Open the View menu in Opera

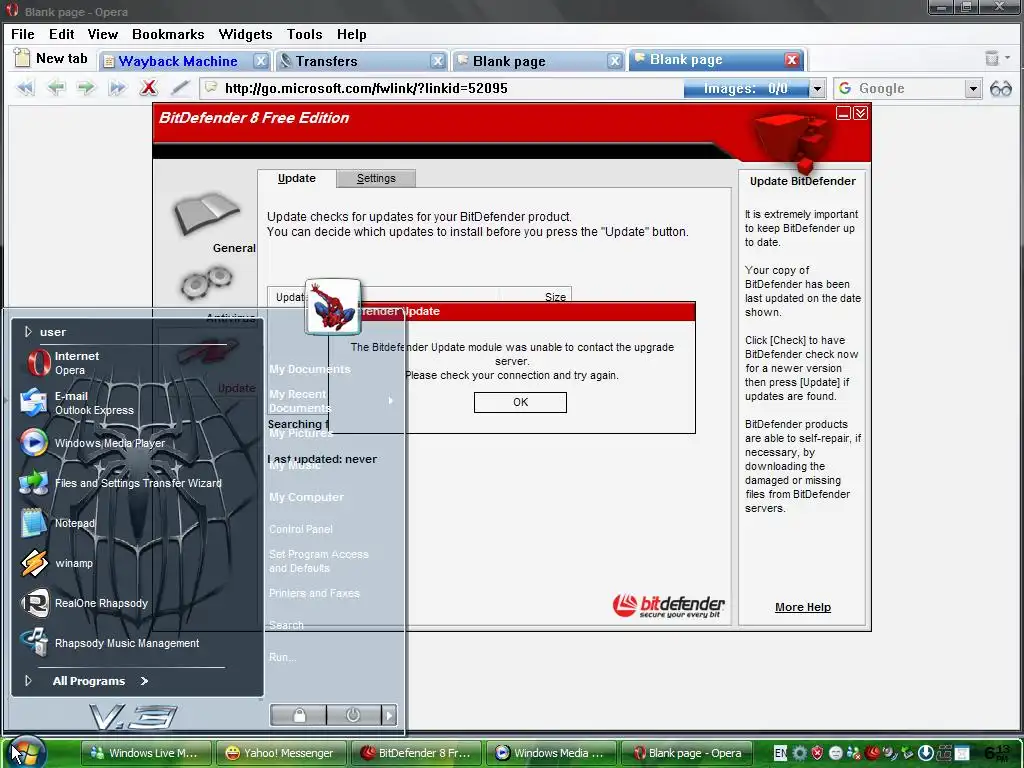[x=103, y=34]
